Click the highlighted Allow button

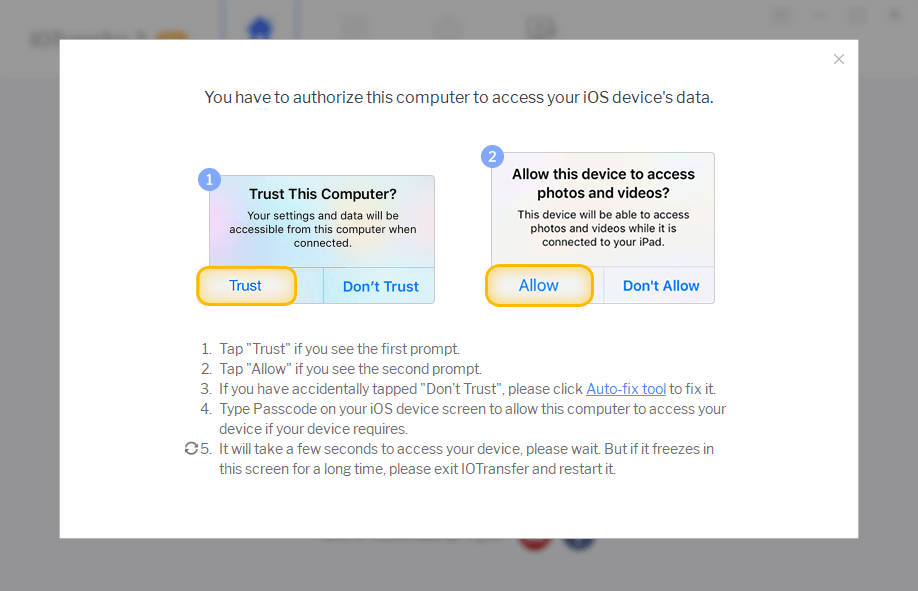539,285
